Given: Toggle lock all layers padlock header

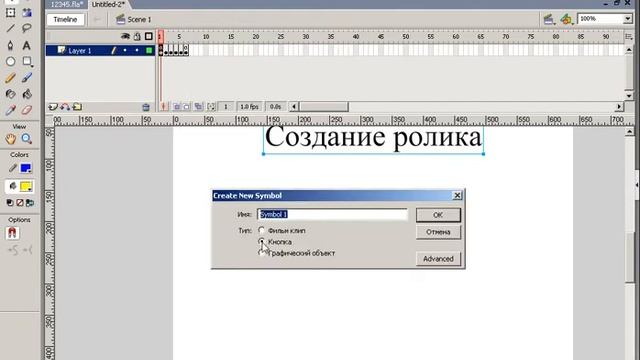Looking at the screenshot, I should pyautogui.click(x=137, y=37).
